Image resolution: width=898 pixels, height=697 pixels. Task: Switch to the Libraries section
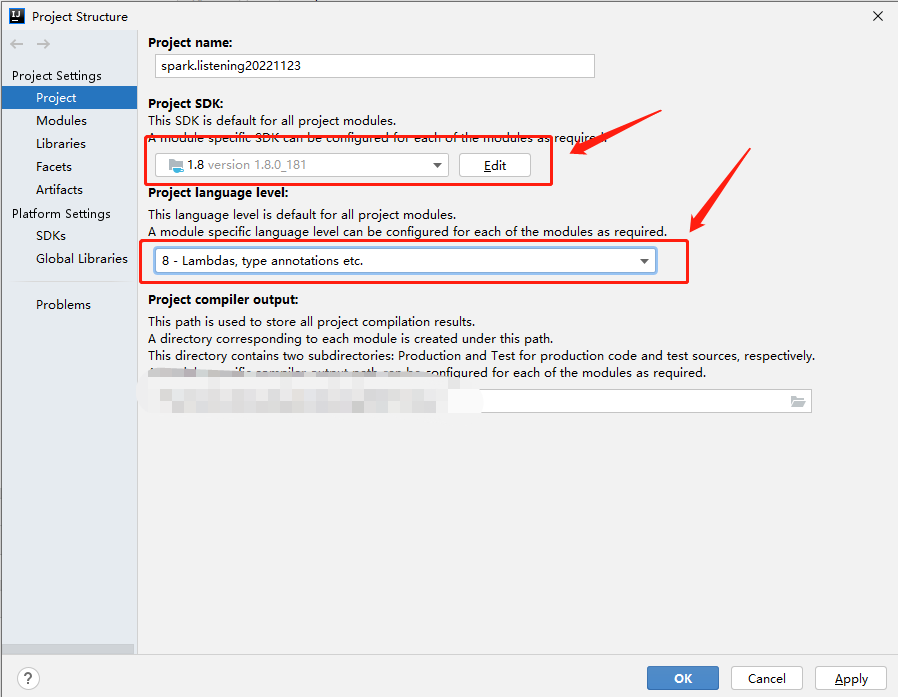tap(61, 144)
